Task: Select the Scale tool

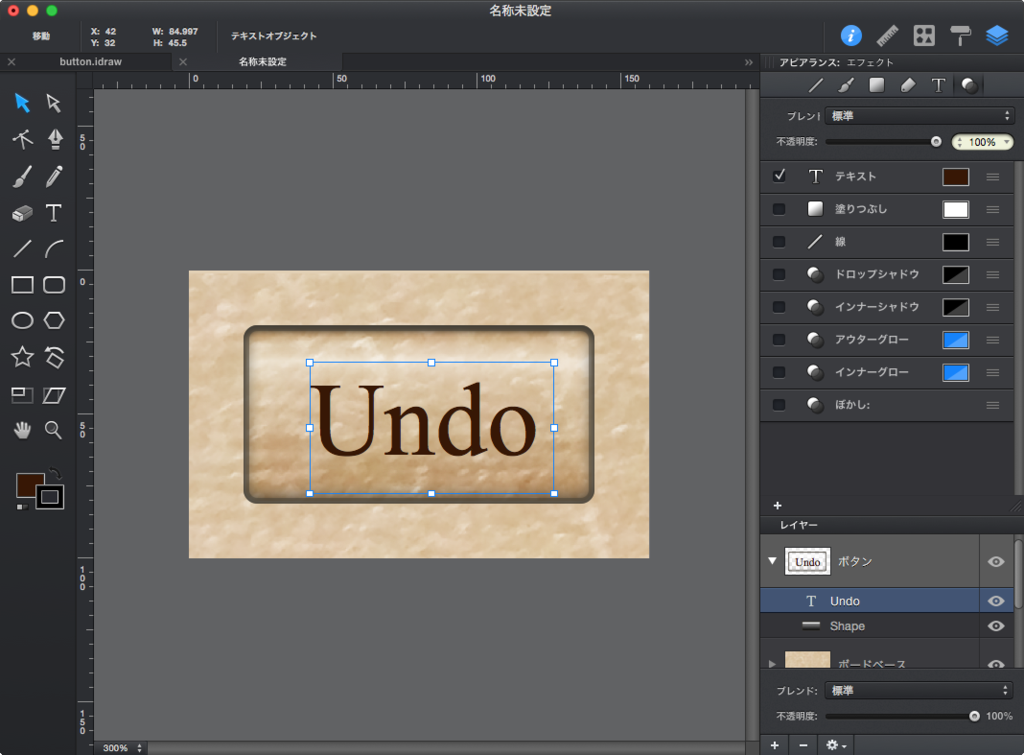Action: coord(22,394)
